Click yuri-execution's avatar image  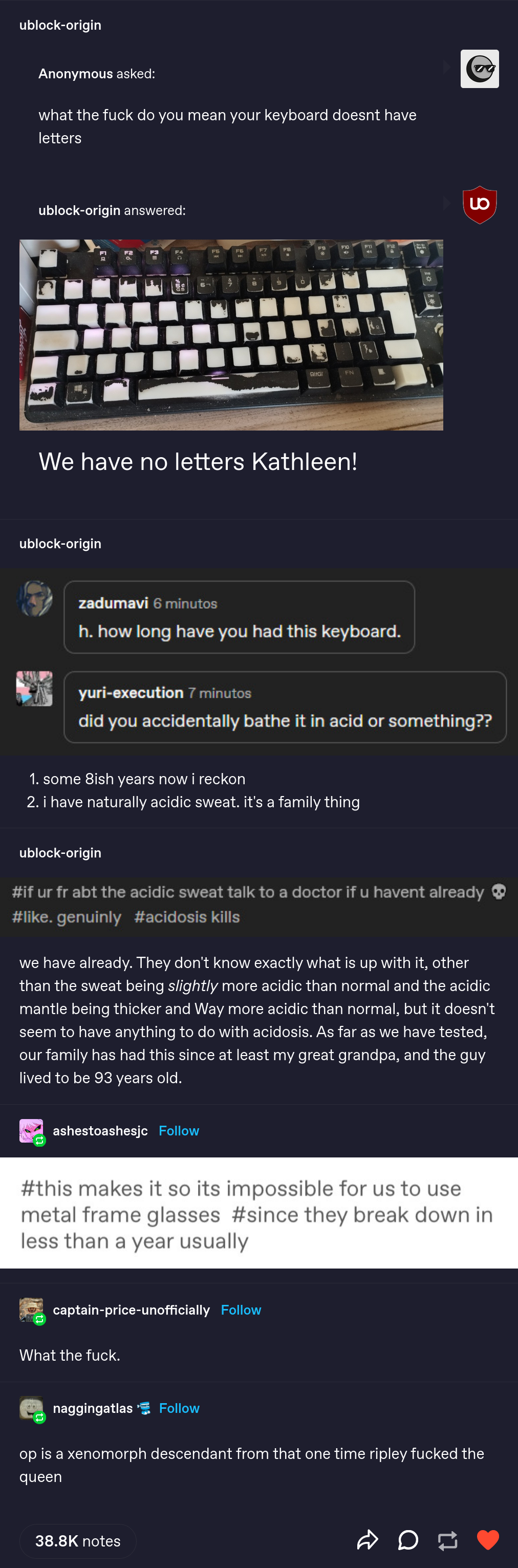[x=35, y=689]
